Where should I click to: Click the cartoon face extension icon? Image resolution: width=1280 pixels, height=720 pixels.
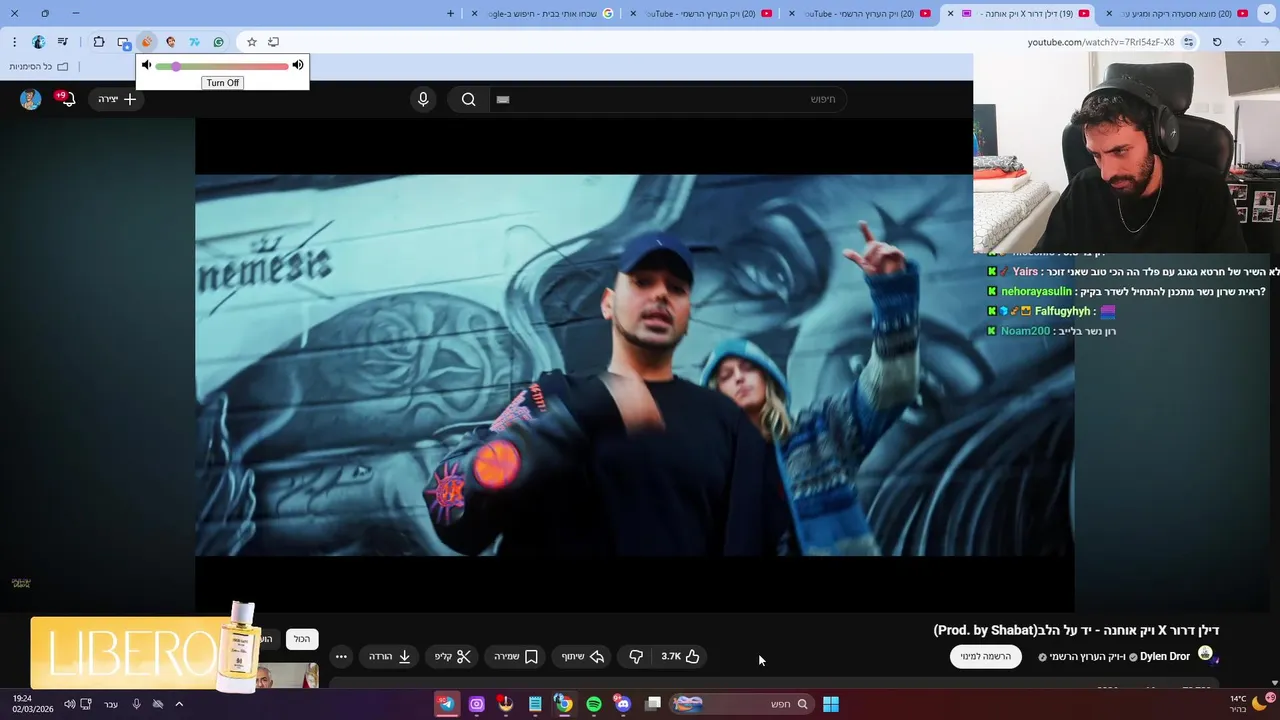tap(171, 42)
